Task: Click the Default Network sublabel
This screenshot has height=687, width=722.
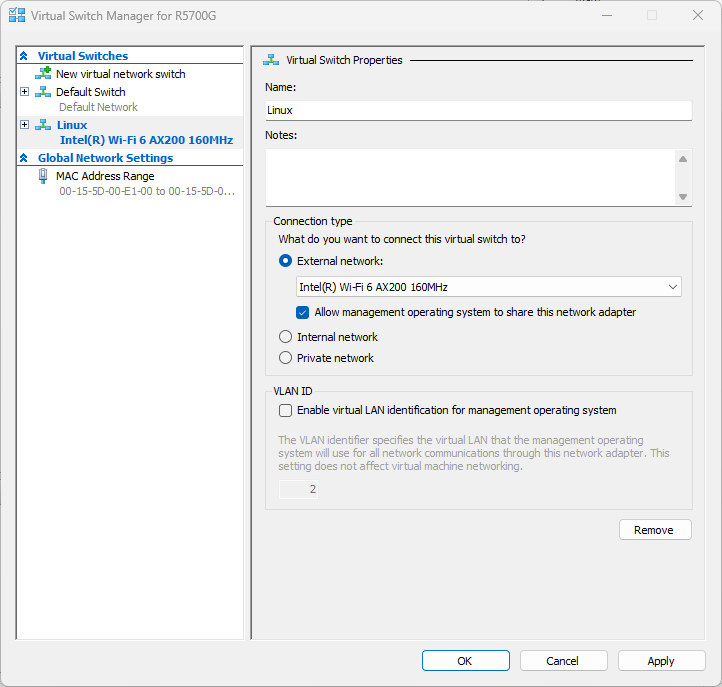Action: 99,107
